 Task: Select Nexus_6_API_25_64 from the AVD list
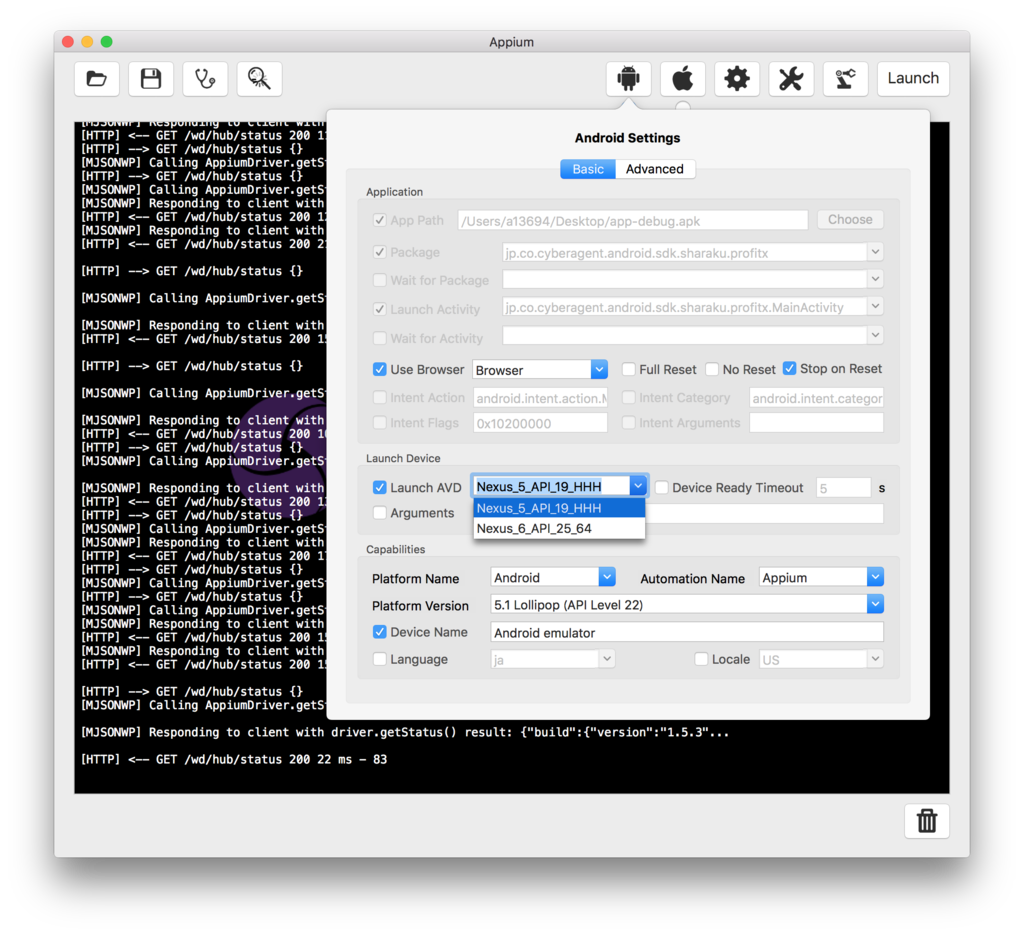(559, 528)
